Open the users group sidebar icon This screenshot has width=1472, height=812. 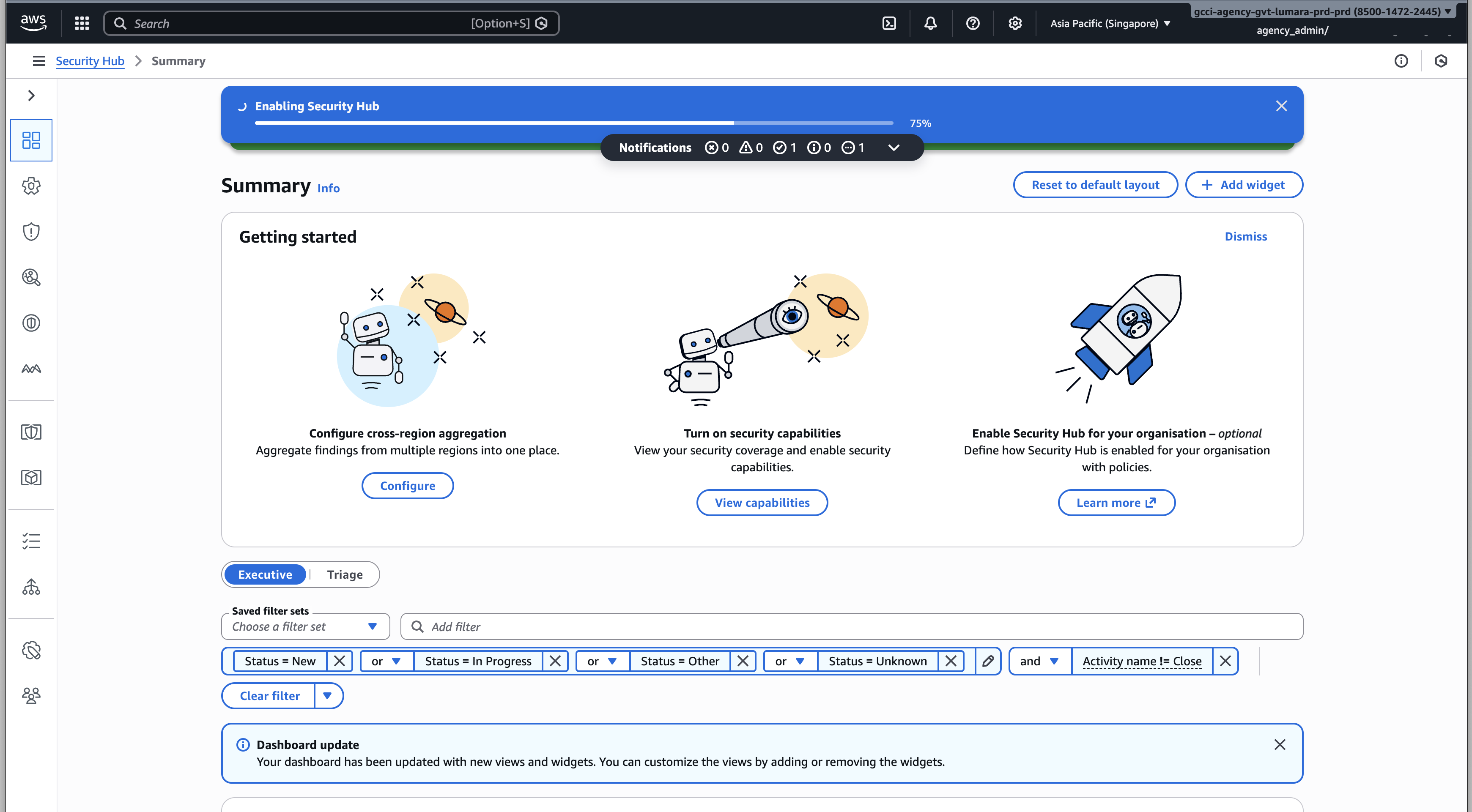click(x=31, y=695)
